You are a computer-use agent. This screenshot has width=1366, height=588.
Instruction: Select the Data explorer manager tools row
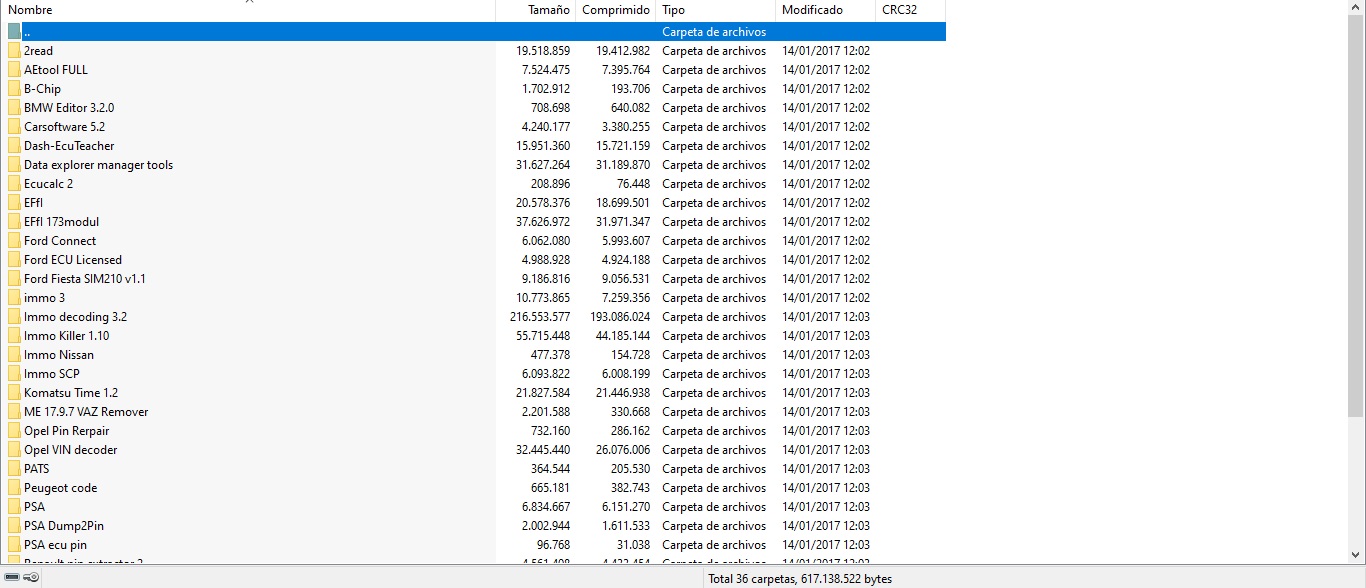[473, 165]
